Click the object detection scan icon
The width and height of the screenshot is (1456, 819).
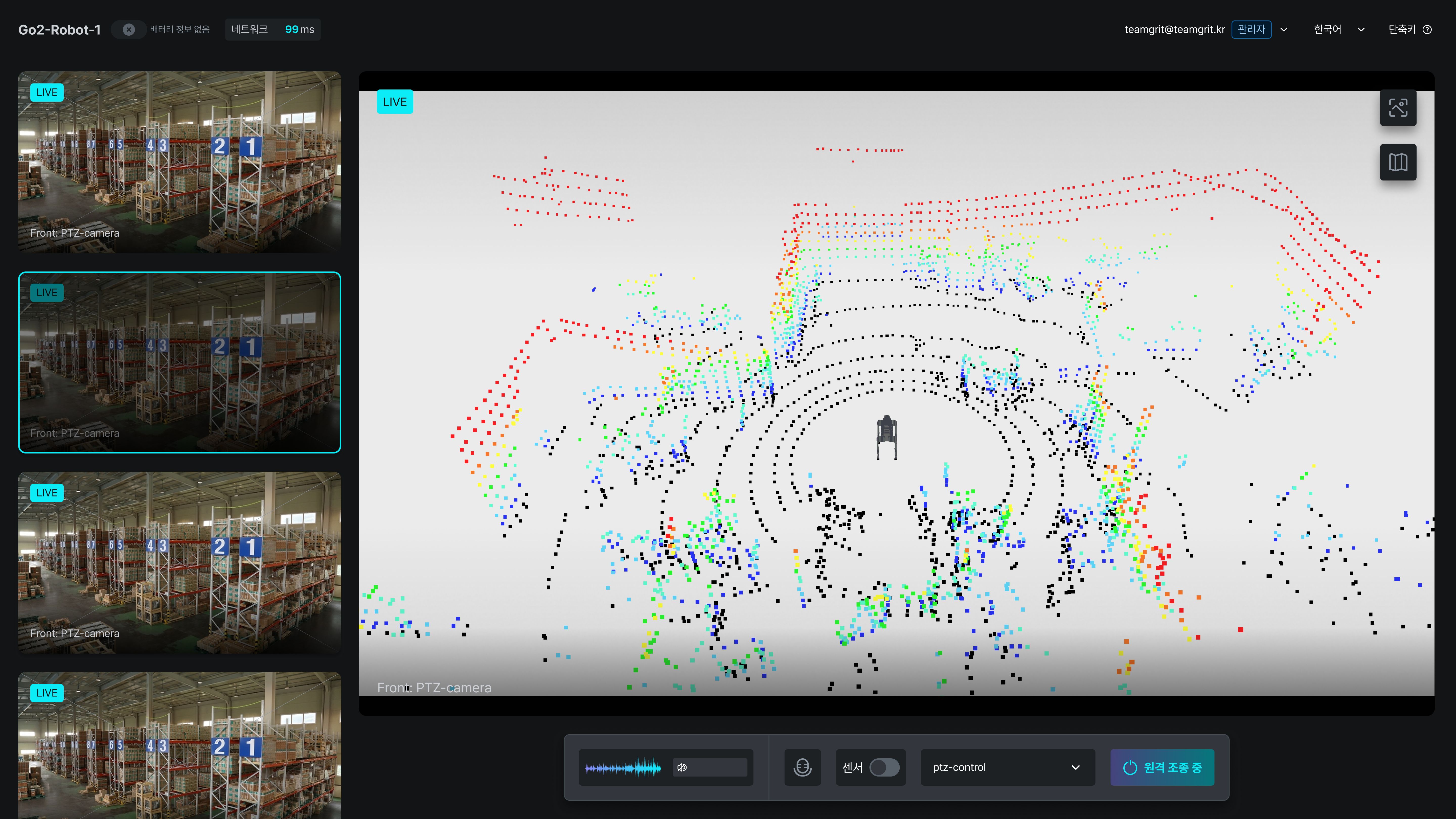pyautogui.click(x=1398, y=107)
